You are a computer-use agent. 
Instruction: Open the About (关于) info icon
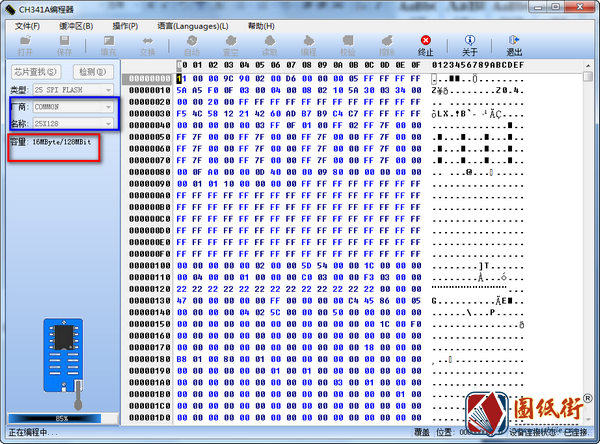point(469,44)
